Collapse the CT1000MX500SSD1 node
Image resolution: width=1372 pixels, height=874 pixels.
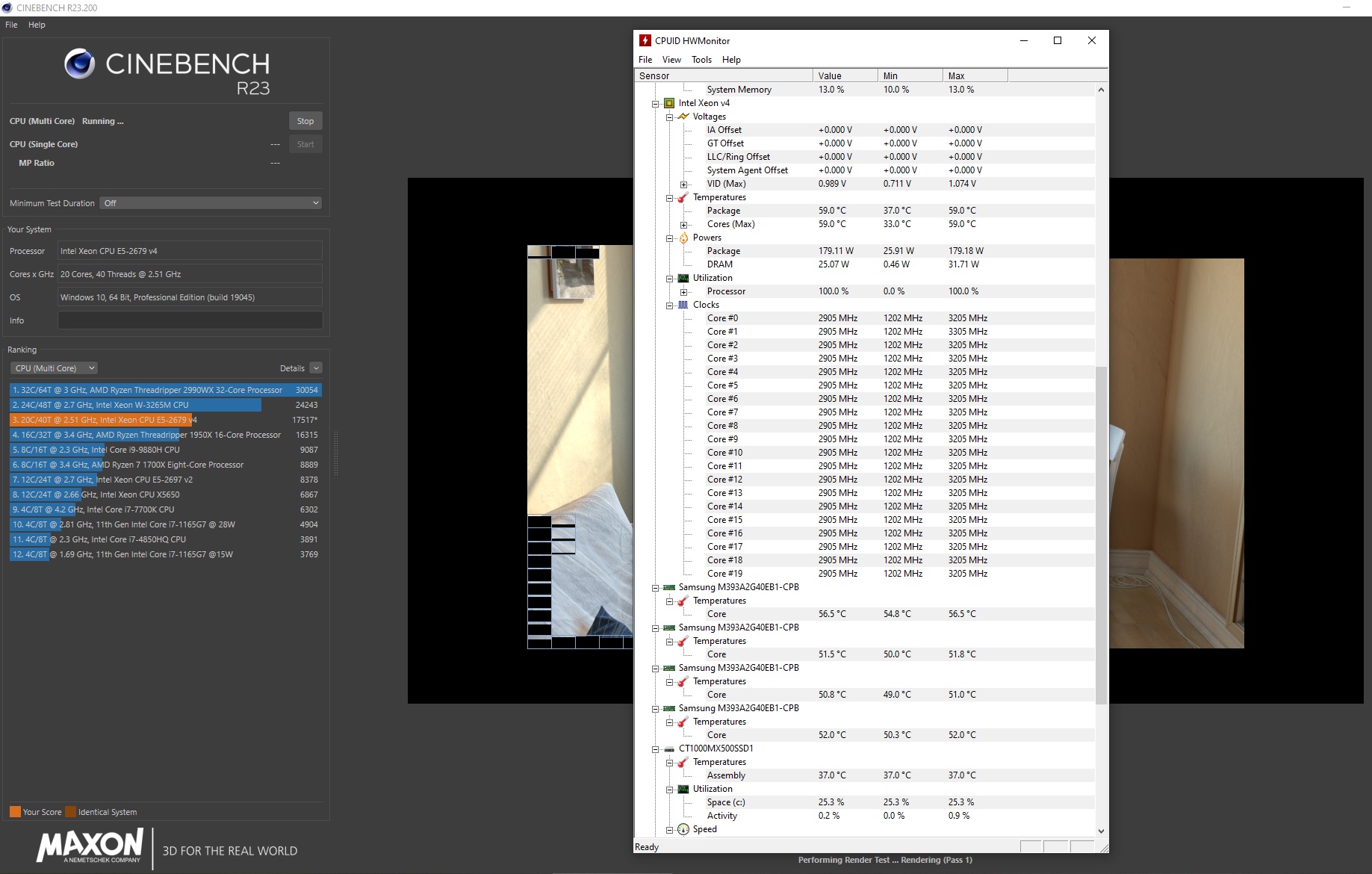point(655,749)
